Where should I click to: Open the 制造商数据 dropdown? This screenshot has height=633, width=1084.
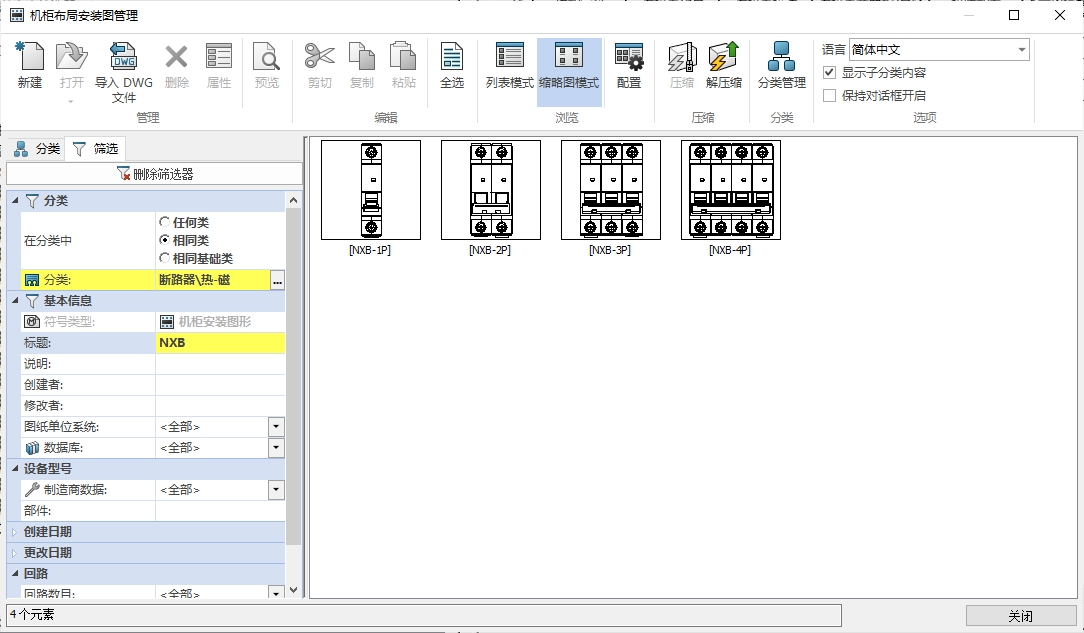(276, 490)
